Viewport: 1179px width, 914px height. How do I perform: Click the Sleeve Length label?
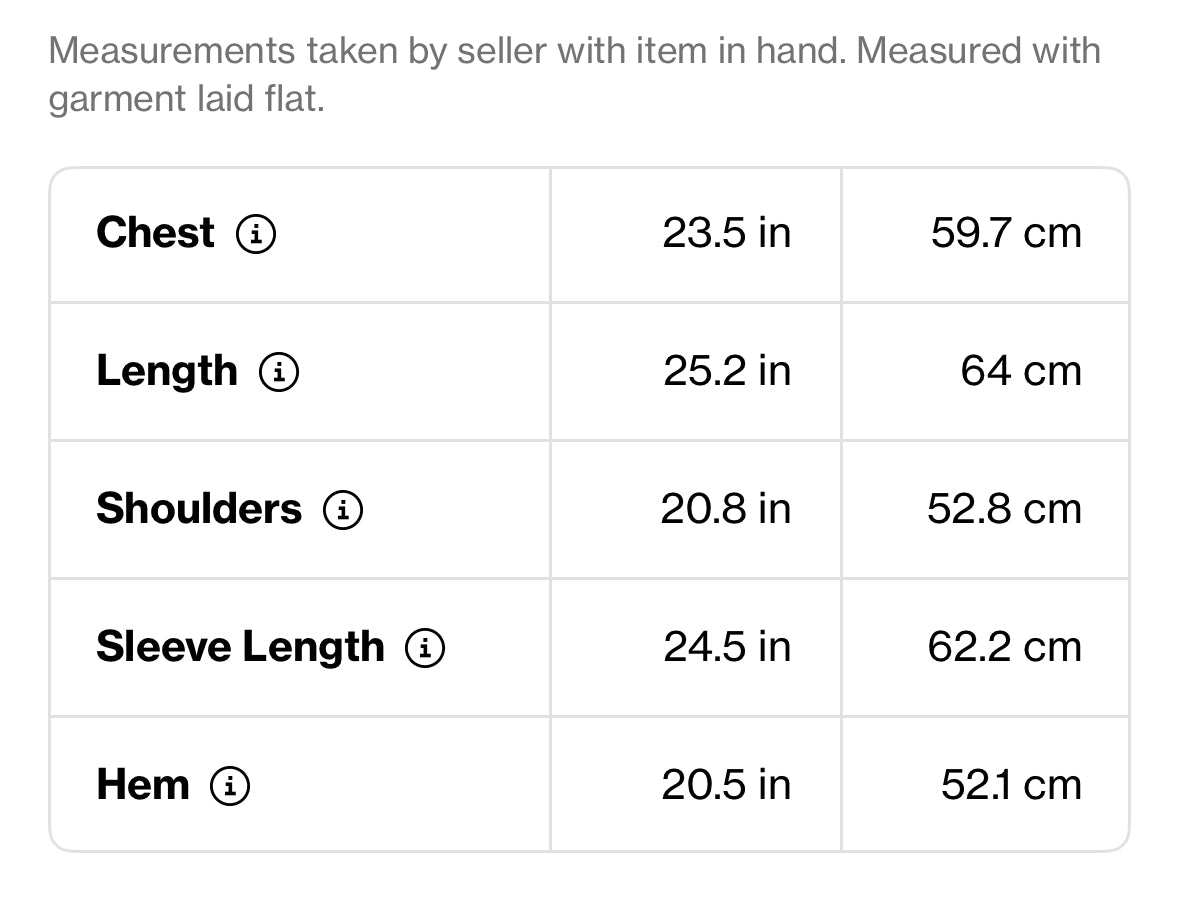click(x=240, y=647)
